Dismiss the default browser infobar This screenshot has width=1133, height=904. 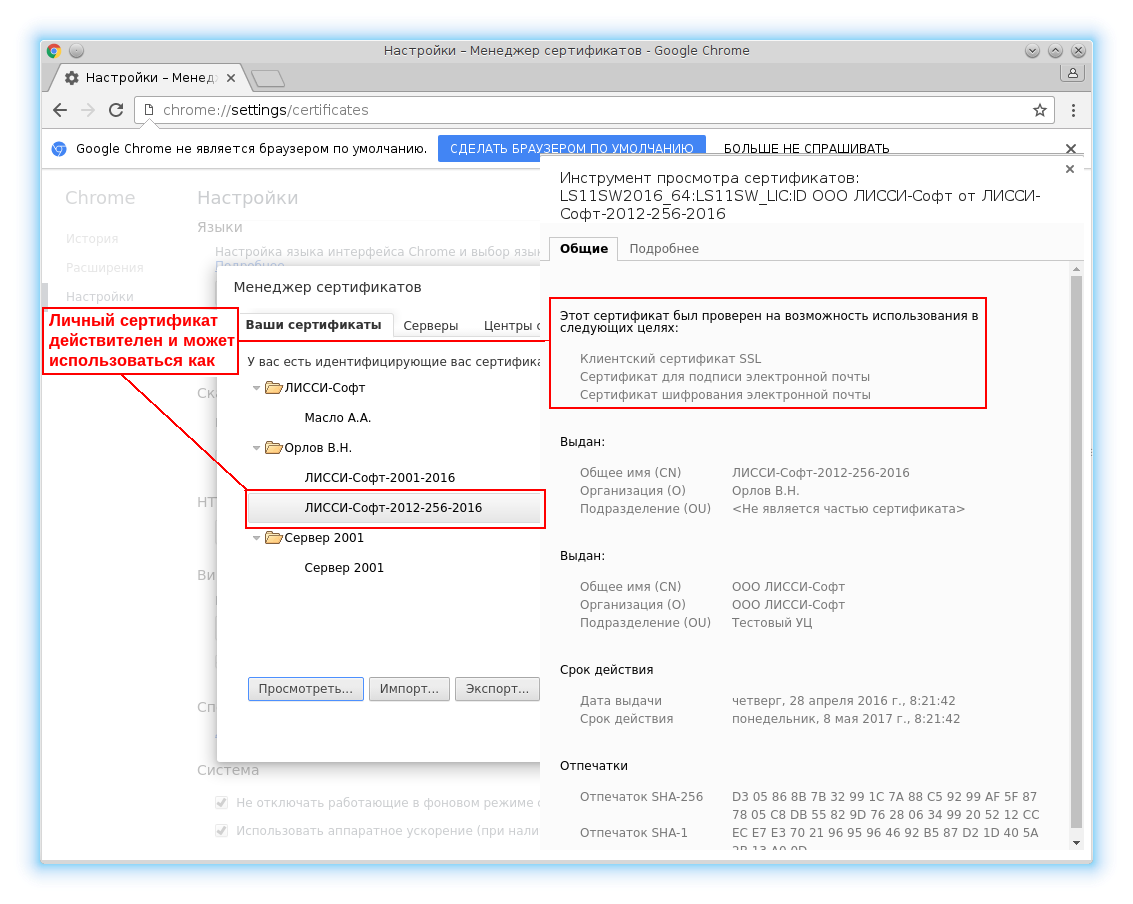point(1070,149)
